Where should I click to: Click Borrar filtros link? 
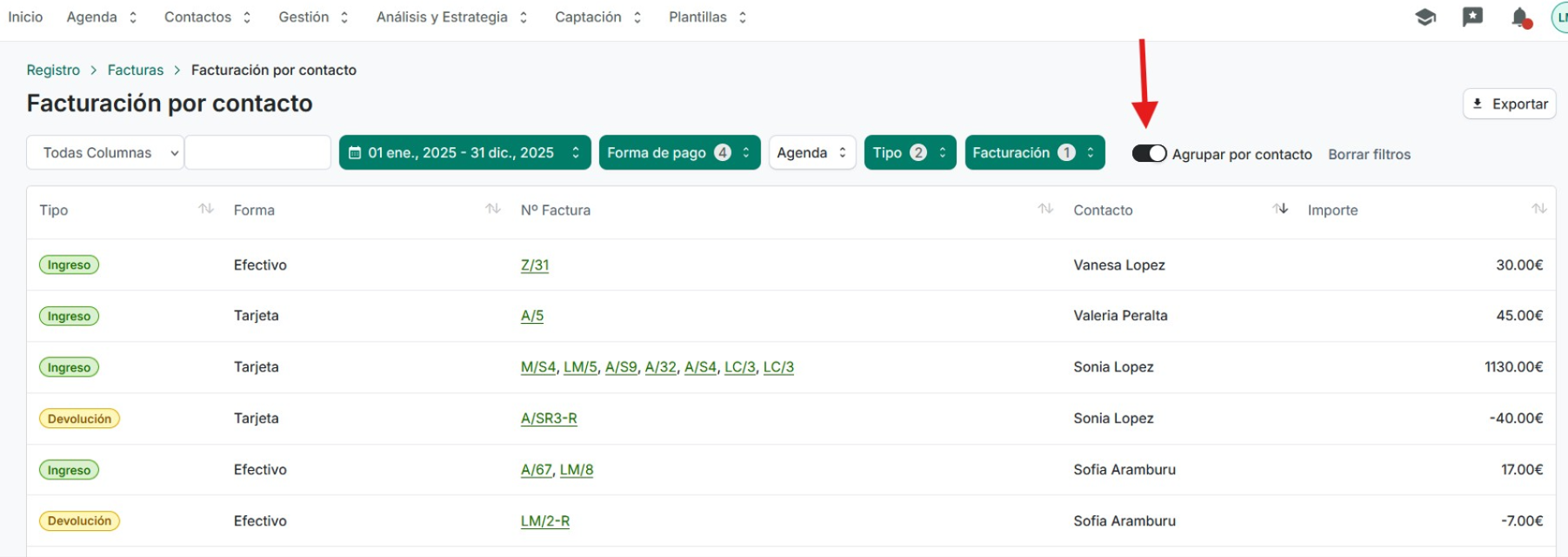(1369, 154)
